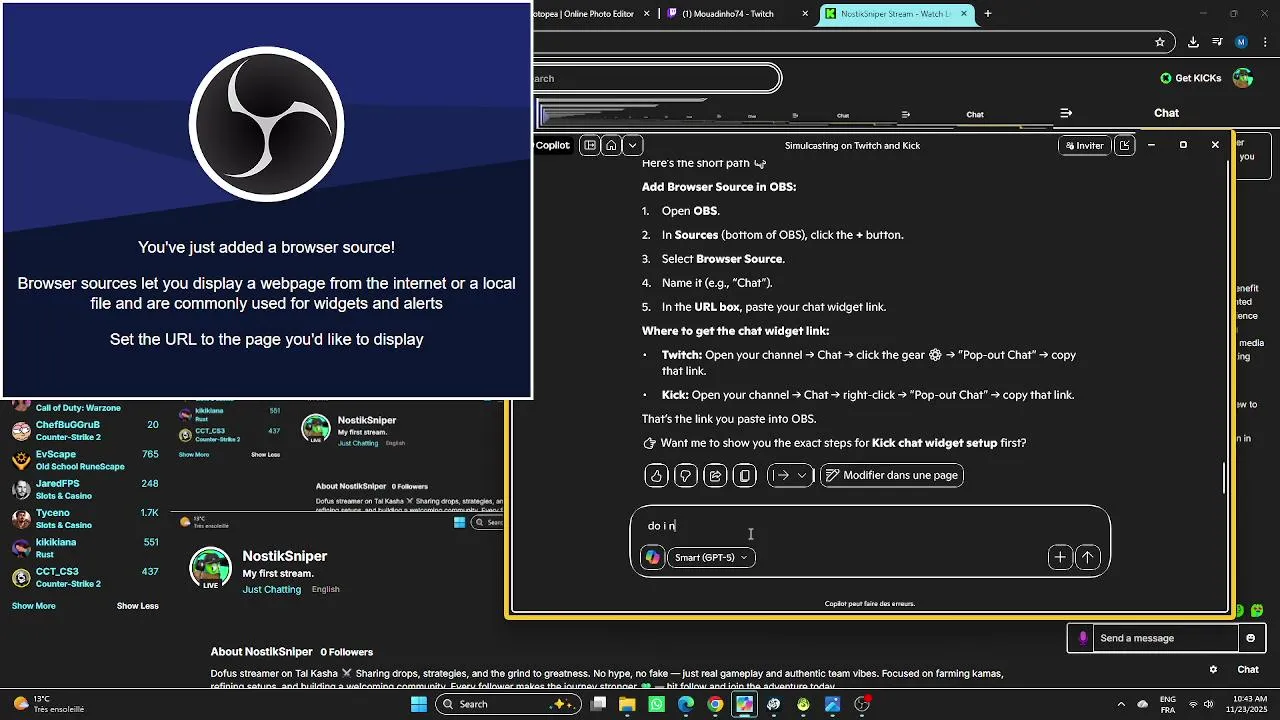Expand the chevron next to Copilot home

(x=633, y=145)
